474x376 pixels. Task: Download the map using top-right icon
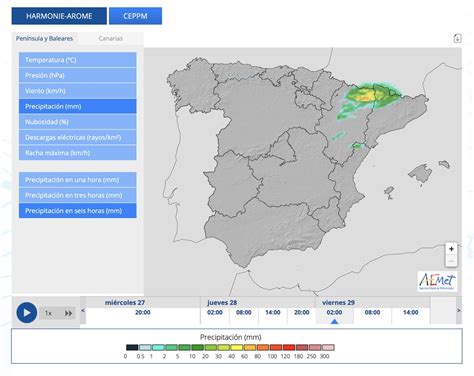pyautogui.click(x=457, y=38)
